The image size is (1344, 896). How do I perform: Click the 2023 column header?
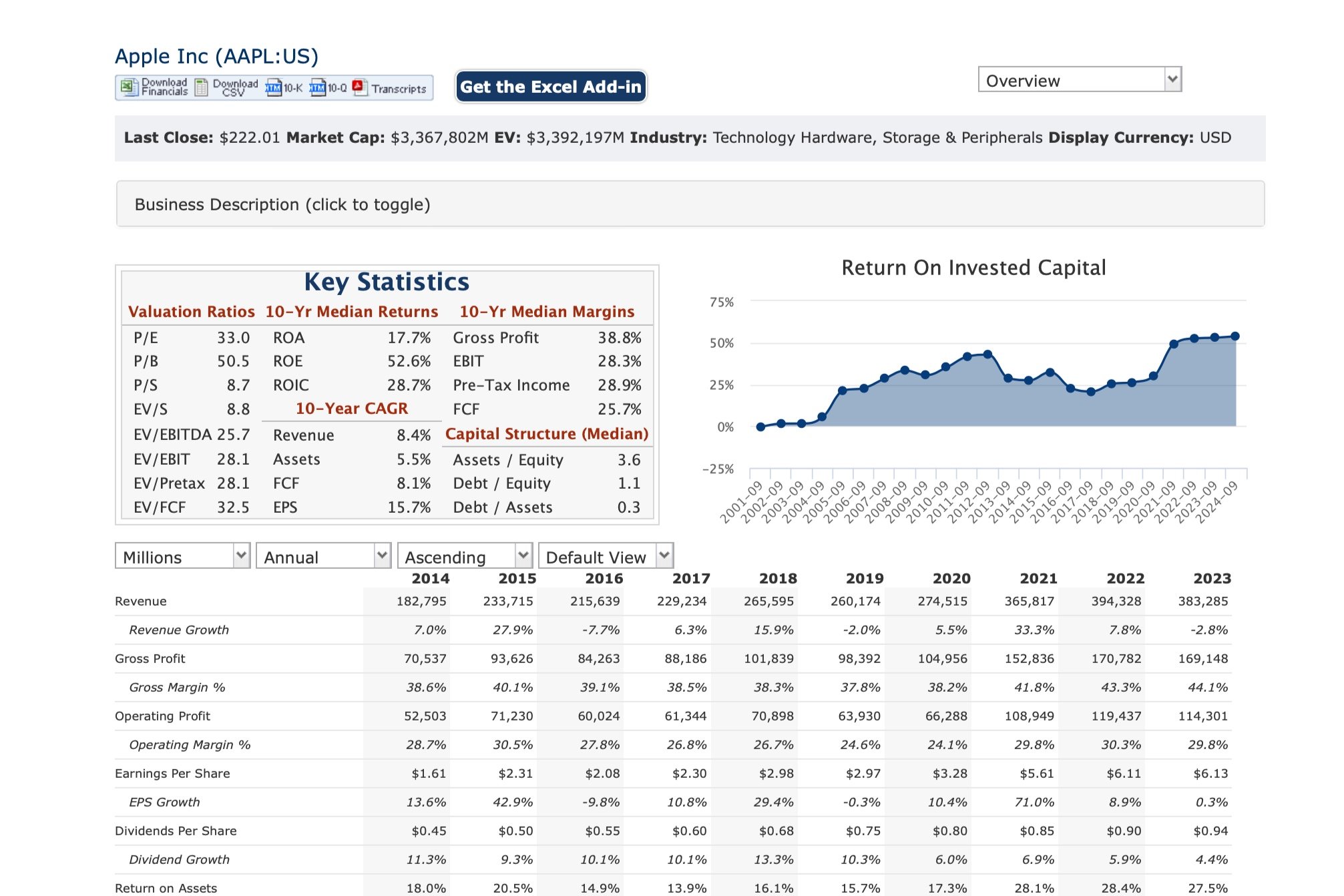(x=1212, y=578)
